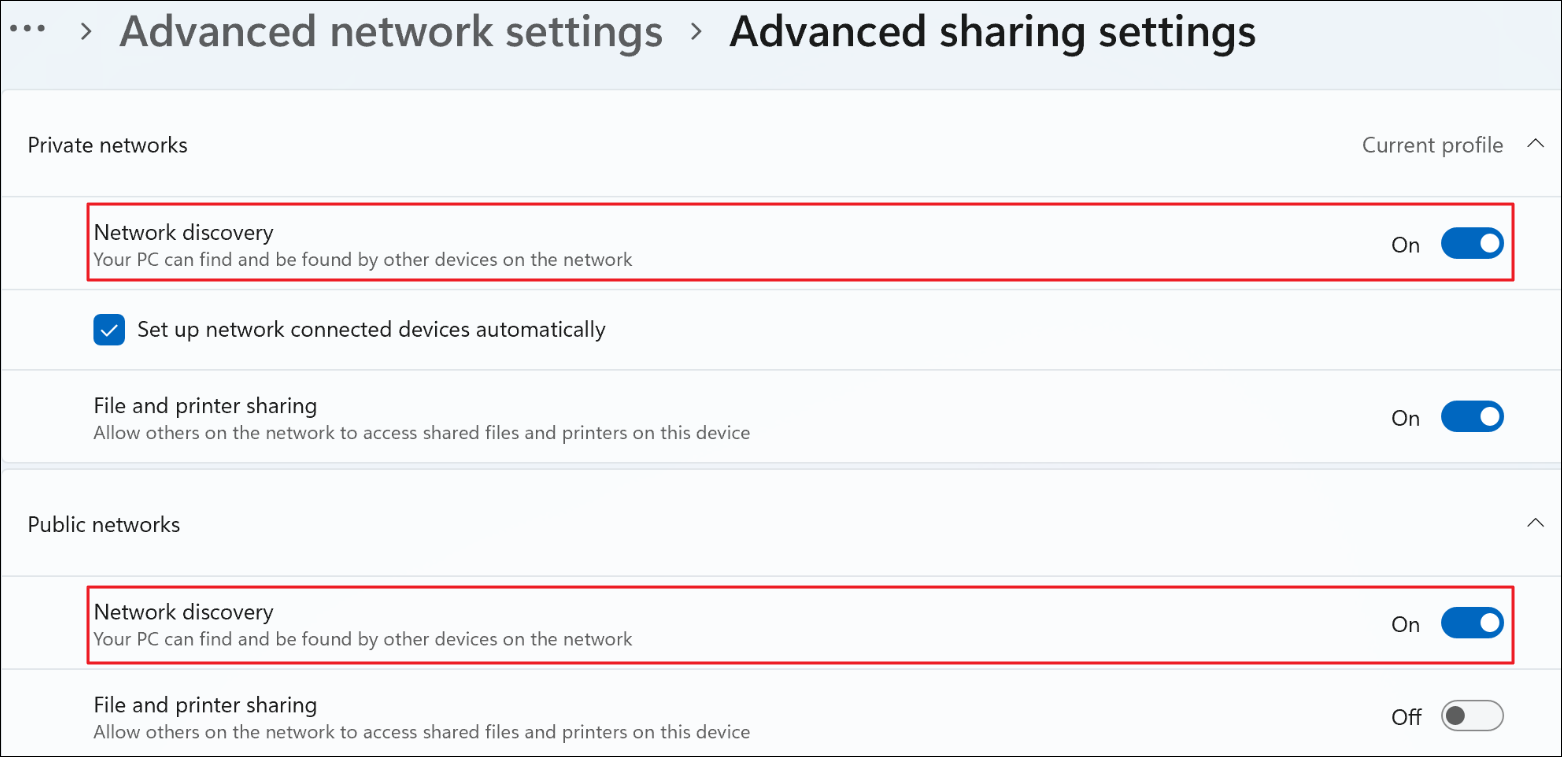Click the Off label for Public file sharing

(x=1406, y=717)
